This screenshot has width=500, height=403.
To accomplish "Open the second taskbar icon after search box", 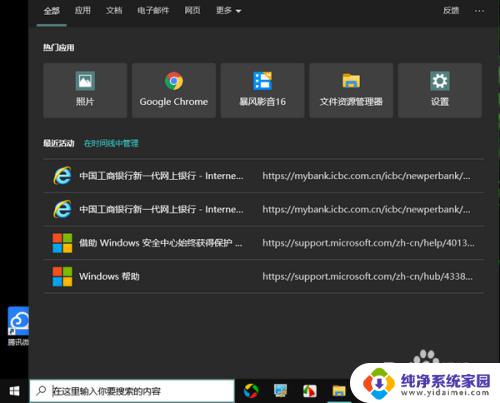I will (x=280, y=391).
